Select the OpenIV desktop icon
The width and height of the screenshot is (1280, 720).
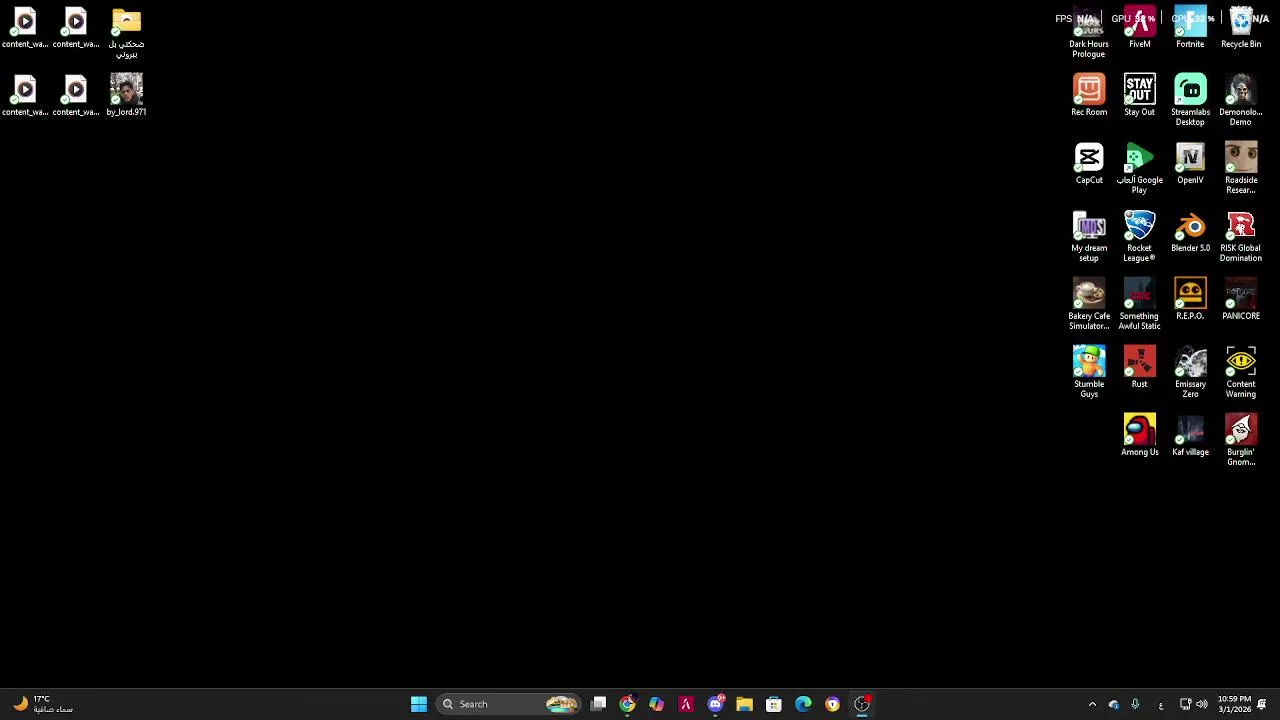(1190, 164)
